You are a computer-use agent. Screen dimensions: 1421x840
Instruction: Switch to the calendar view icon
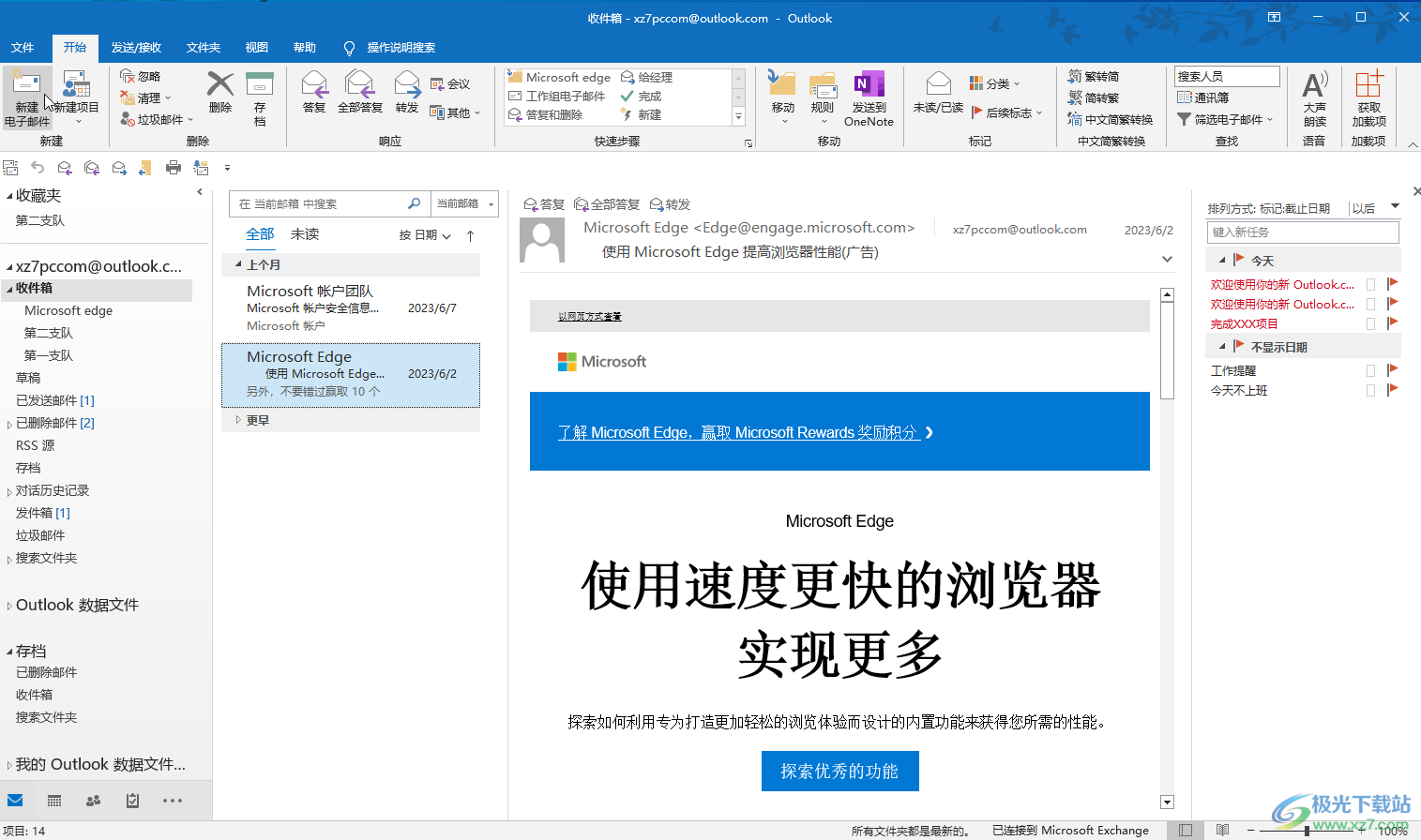pyautogui.click(x=54, y=801)
